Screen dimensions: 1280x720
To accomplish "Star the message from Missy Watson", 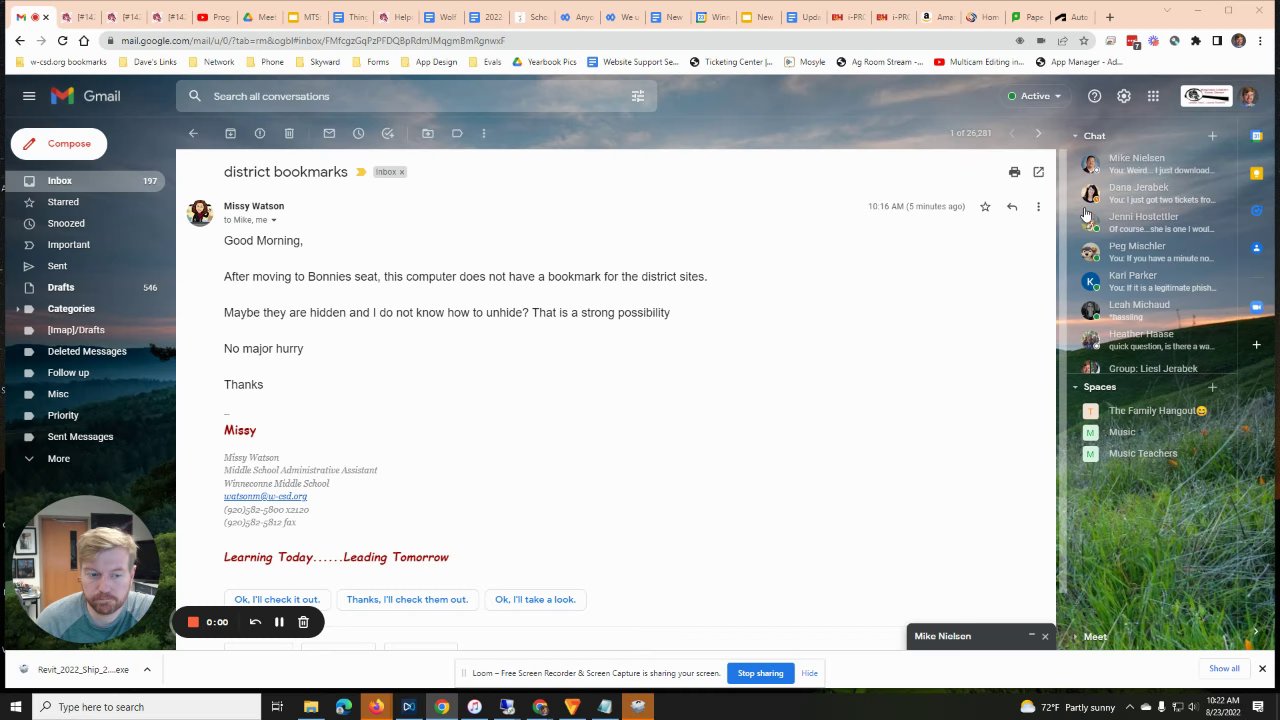I will pyautogui.click(x=985, y=206).
